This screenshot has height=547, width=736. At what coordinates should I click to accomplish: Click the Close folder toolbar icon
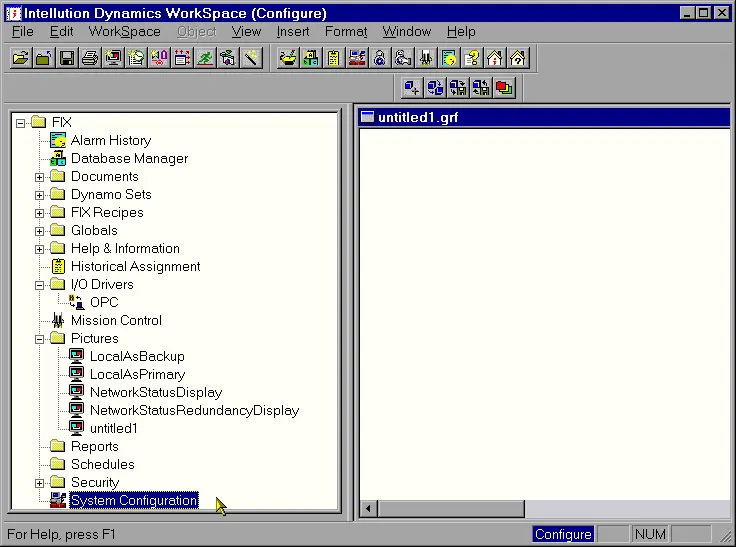click(x=44, y=58)
